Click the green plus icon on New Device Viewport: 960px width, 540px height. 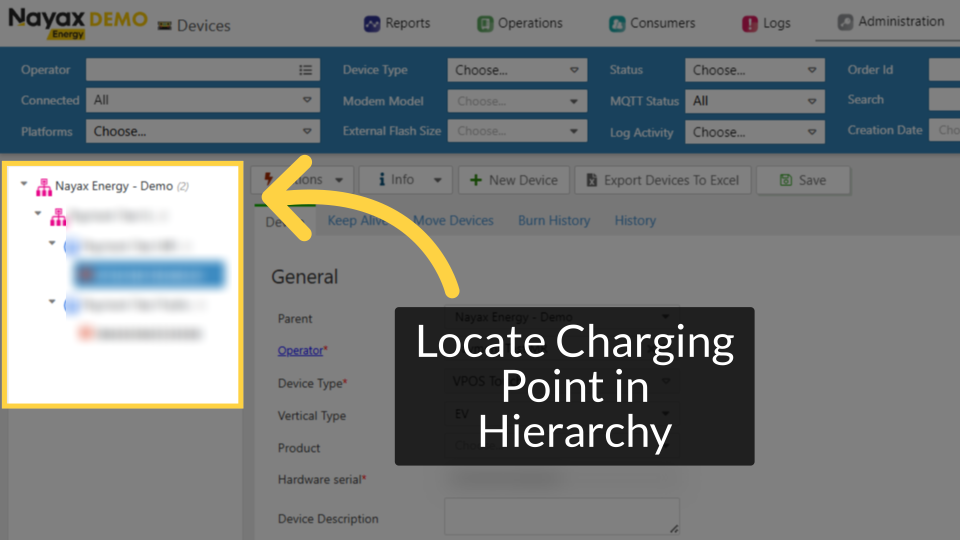point(475,180)
